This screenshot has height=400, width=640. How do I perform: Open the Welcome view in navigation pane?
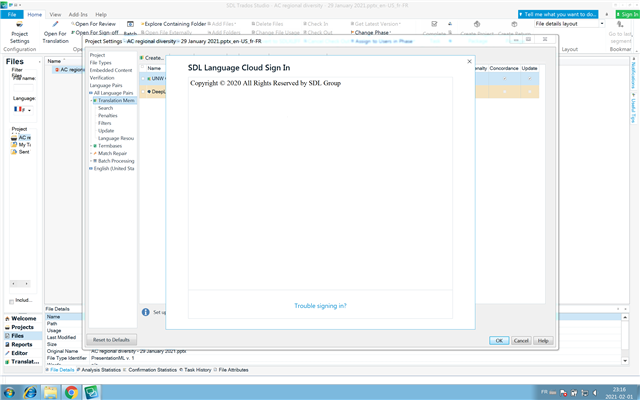point(22,319)
